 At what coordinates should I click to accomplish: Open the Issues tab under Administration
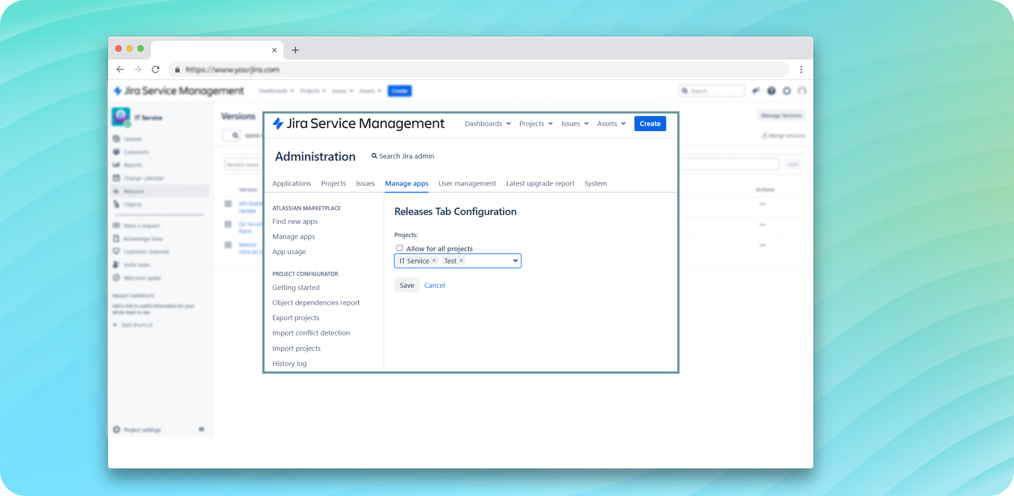[x=365, y=184]
